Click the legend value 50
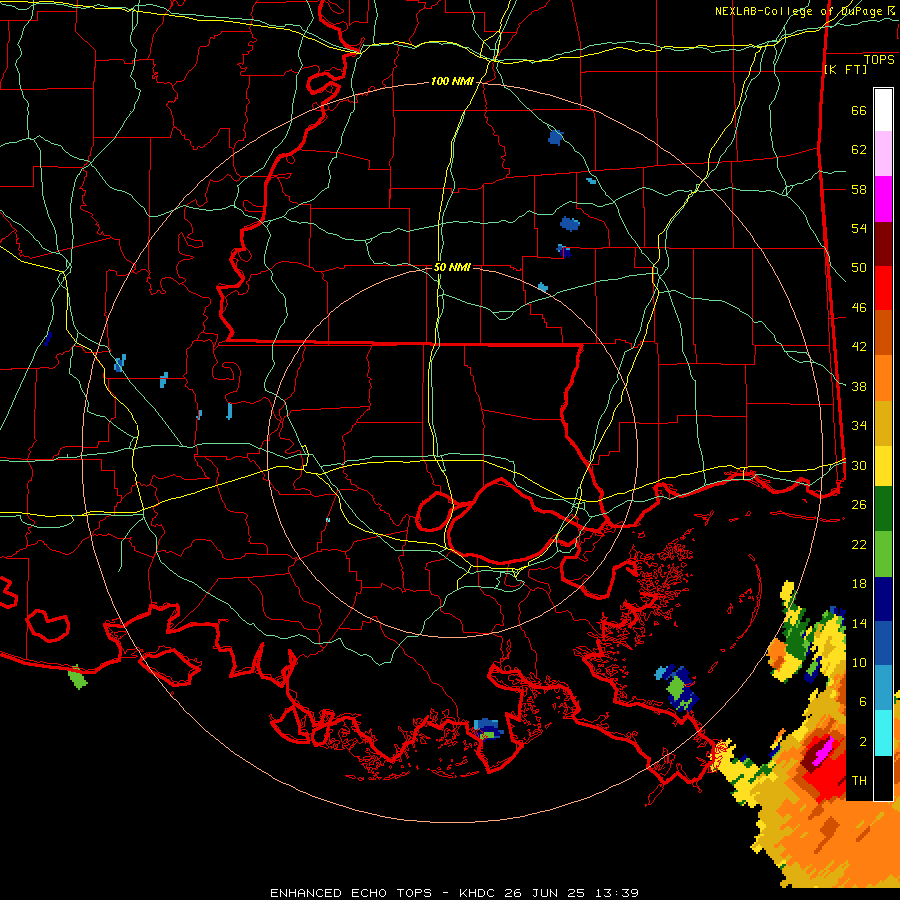900x900 pixels. coord(859,268)
